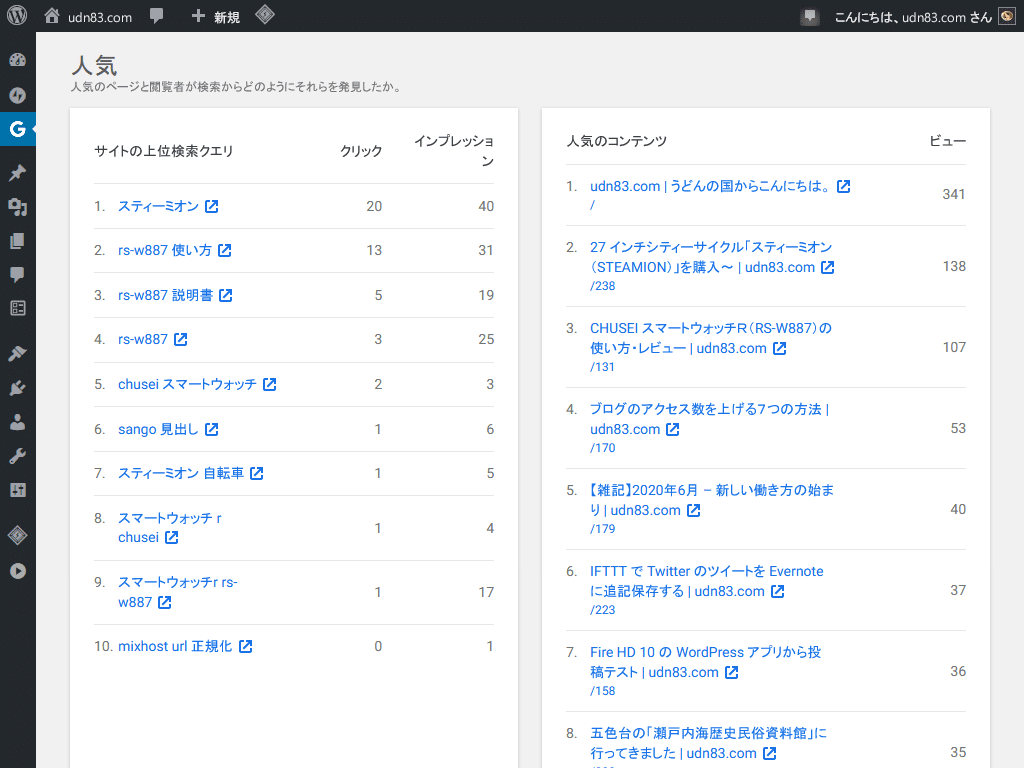Open notifications icon beside the greeting
1024x768 pixels.
810,17
